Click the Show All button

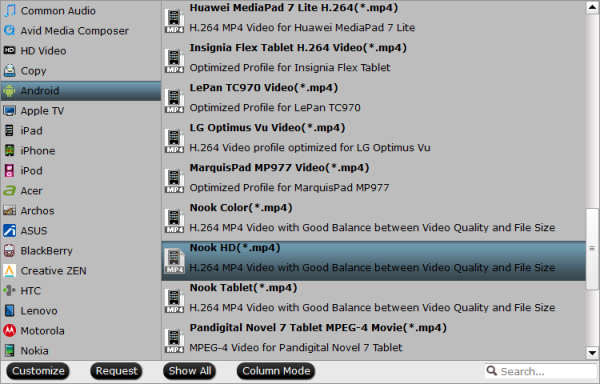click(x=190, y=371)
